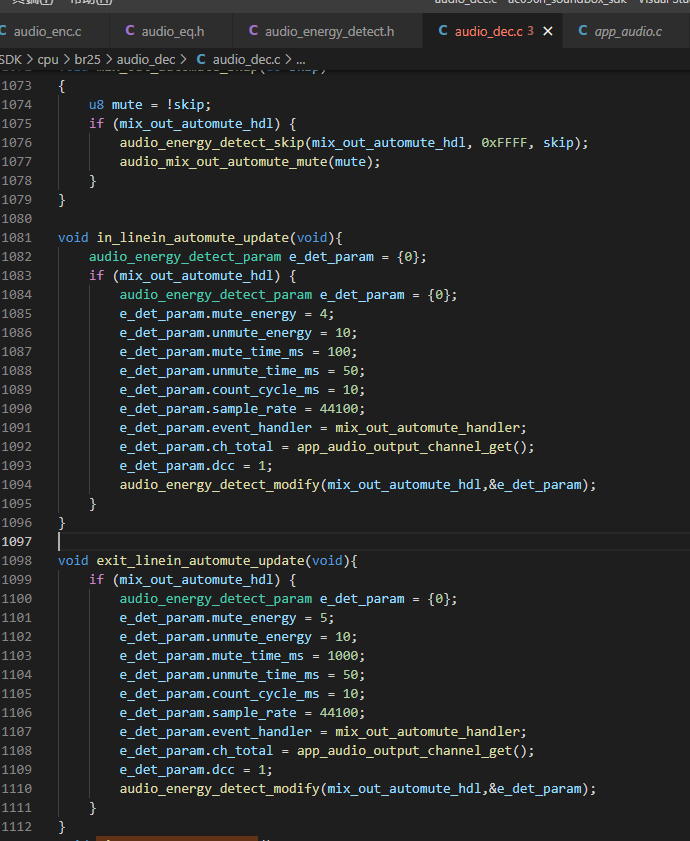The image size is (690, 841).
Task: Click 0xFFFF literal on line 1076
Action: [504, 143]
